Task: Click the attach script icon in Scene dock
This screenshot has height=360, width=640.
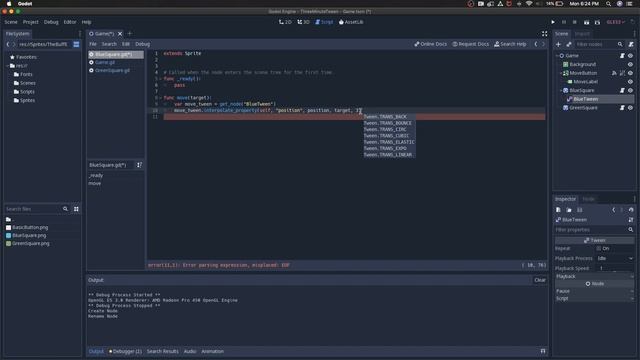Action: click(631, 44)
